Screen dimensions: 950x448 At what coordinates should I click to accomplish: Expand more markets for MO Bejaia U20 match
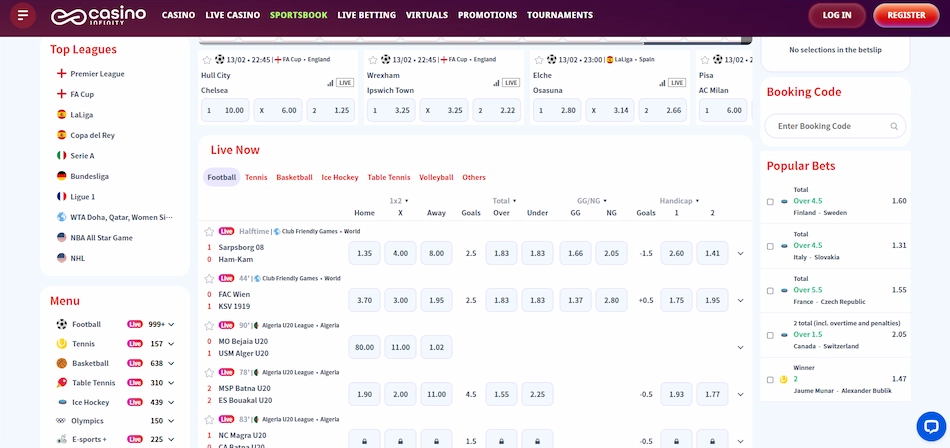[740, 347]
